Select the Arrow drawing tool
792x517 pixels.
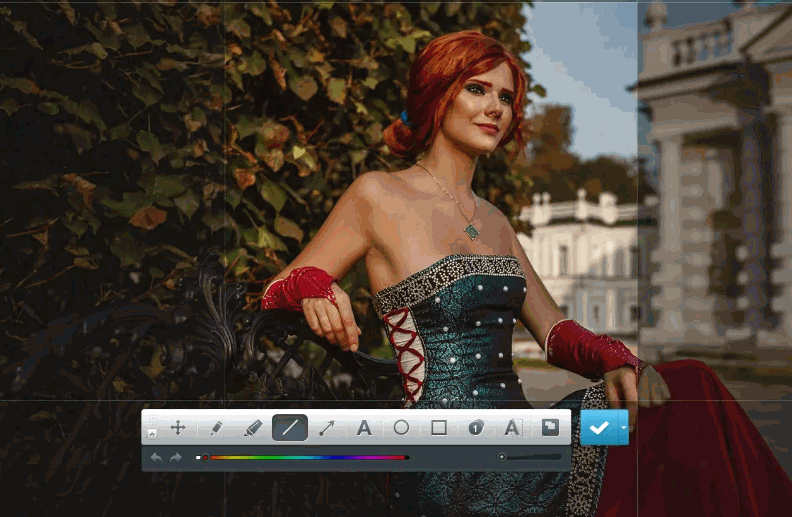pos(327,428)
